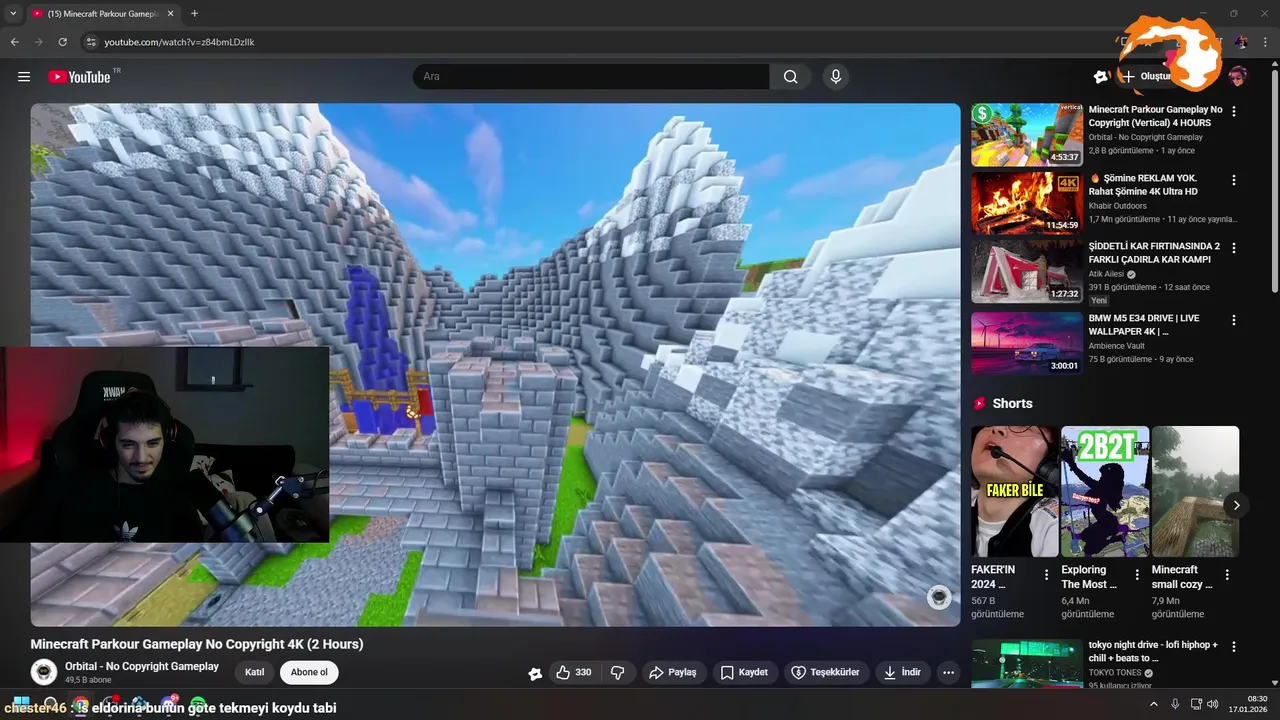Download video with İndir button
Screen dimensions: 1280x720
902,673
